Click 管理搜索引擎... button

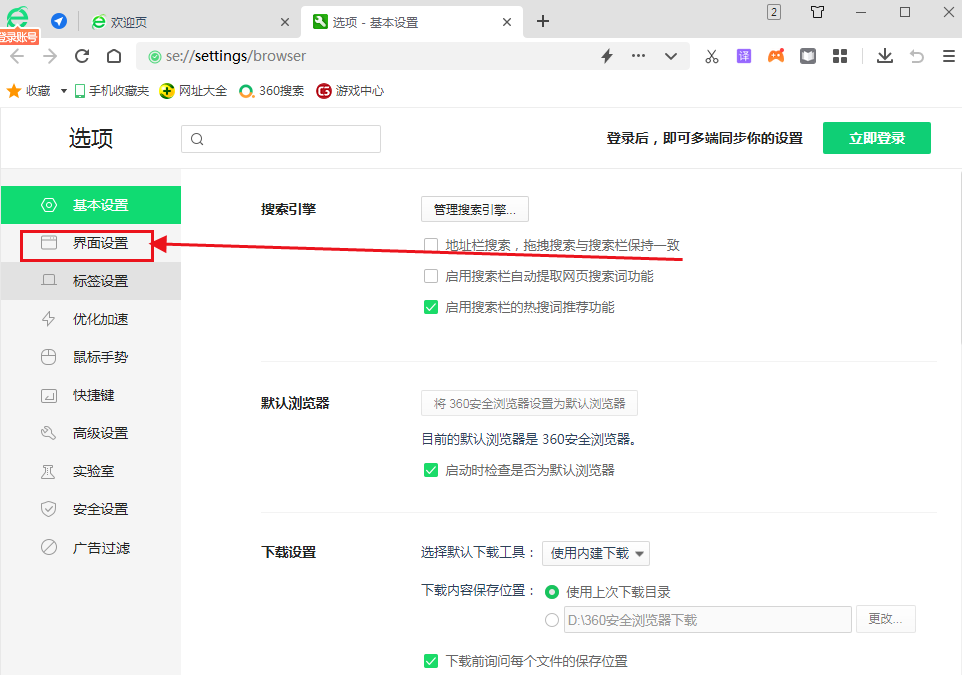pos(475,209)
